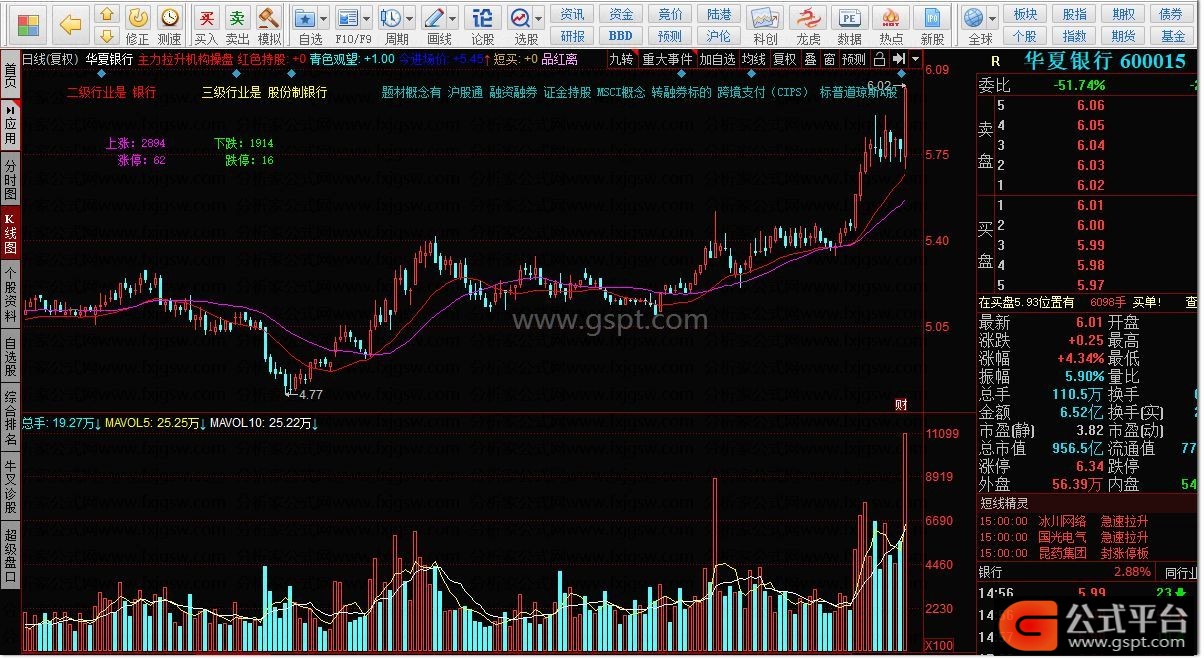This screenshot has width=1204, height=659.
Task: Click the 资金 capital flow button
Action: pos(622,14)
